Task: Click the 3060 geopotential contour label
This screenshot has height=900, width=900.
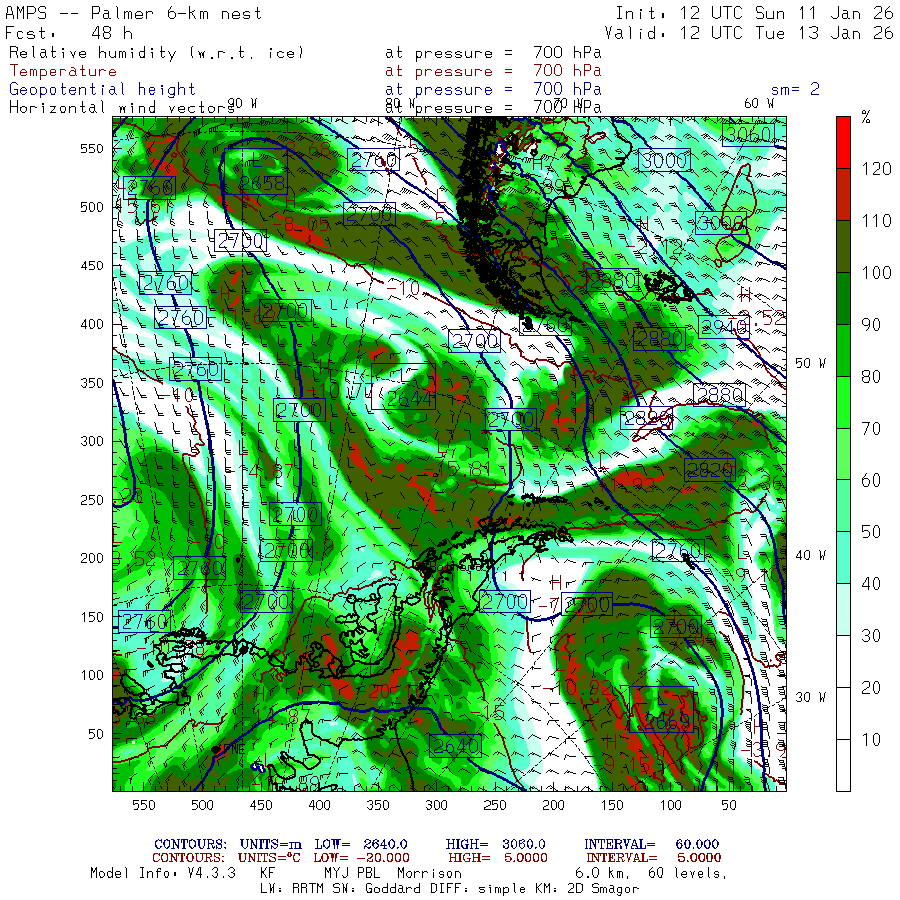Action: (x=750, y=135)
